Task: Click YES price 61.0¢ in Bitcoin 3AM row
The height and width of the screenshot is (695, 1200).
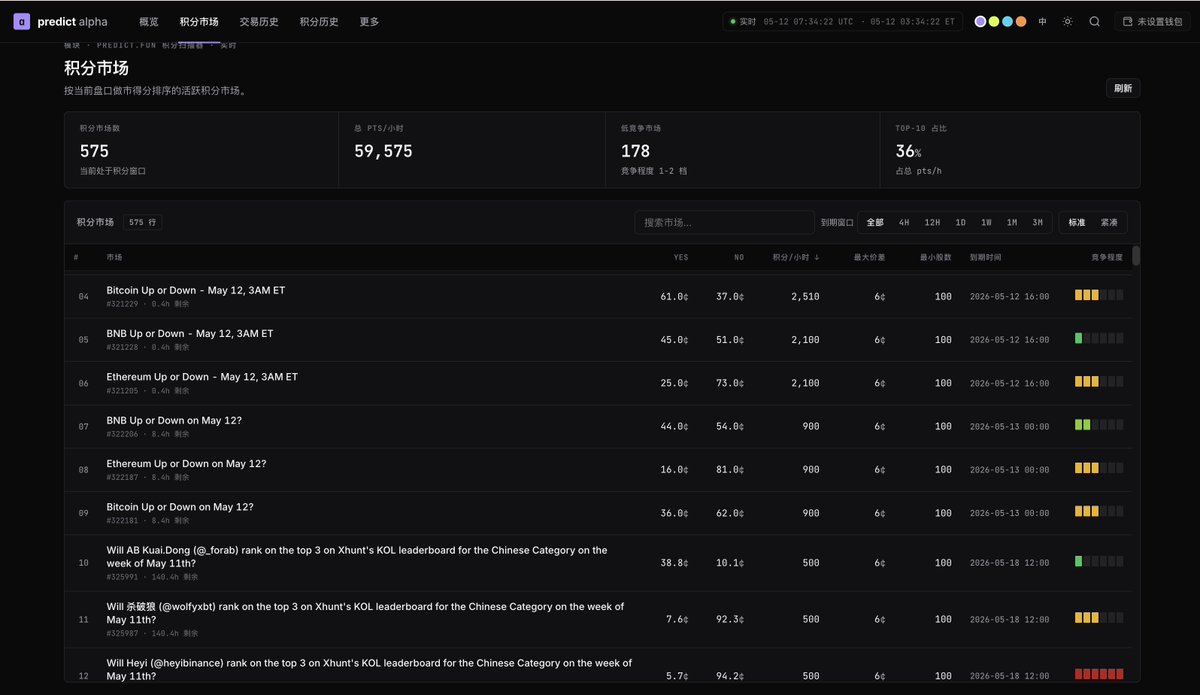Action: pyautogui.click(x=674, y=296)
